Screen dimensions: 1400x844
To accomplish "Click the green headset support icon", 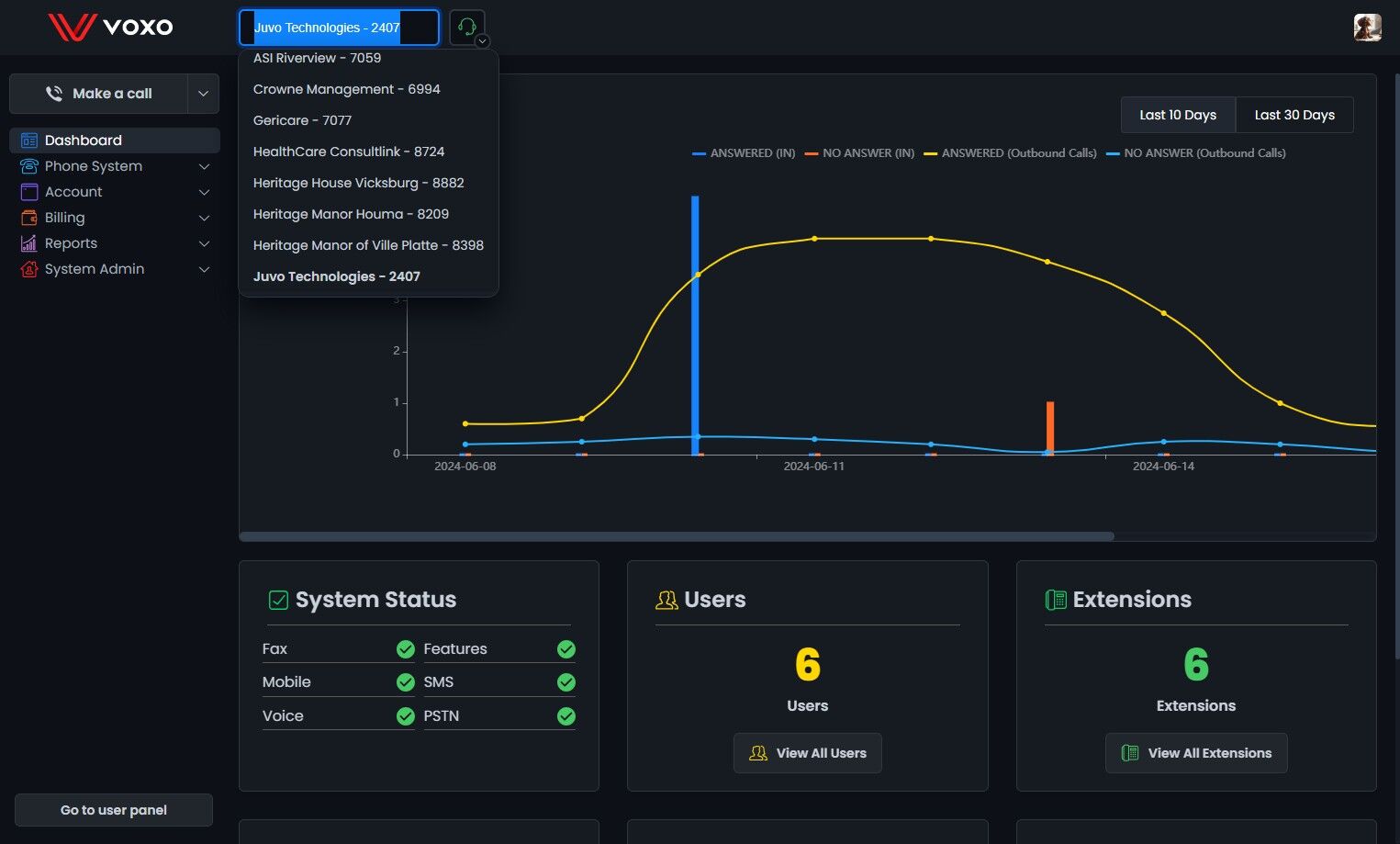I will click(x=466, y=28).
